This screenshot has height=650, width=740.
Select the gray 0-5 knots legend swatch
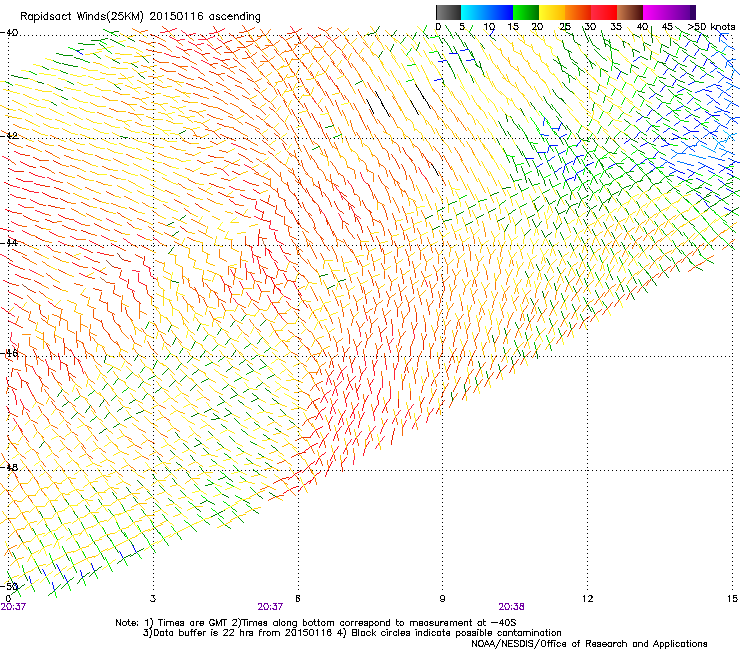(x=448, y=12)
